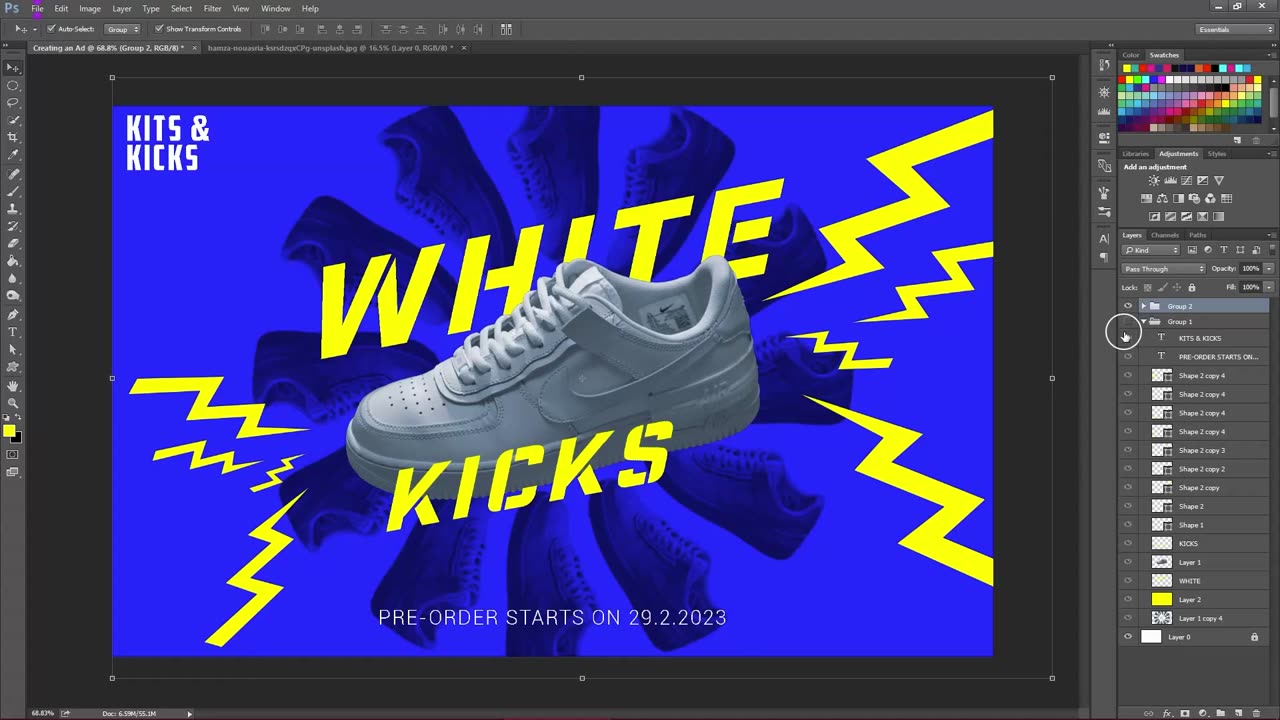Image resolution: width=1280 pixels, height=720 pixels.
Task: Open the Layers panel options menu
Action: [1272, 235]
